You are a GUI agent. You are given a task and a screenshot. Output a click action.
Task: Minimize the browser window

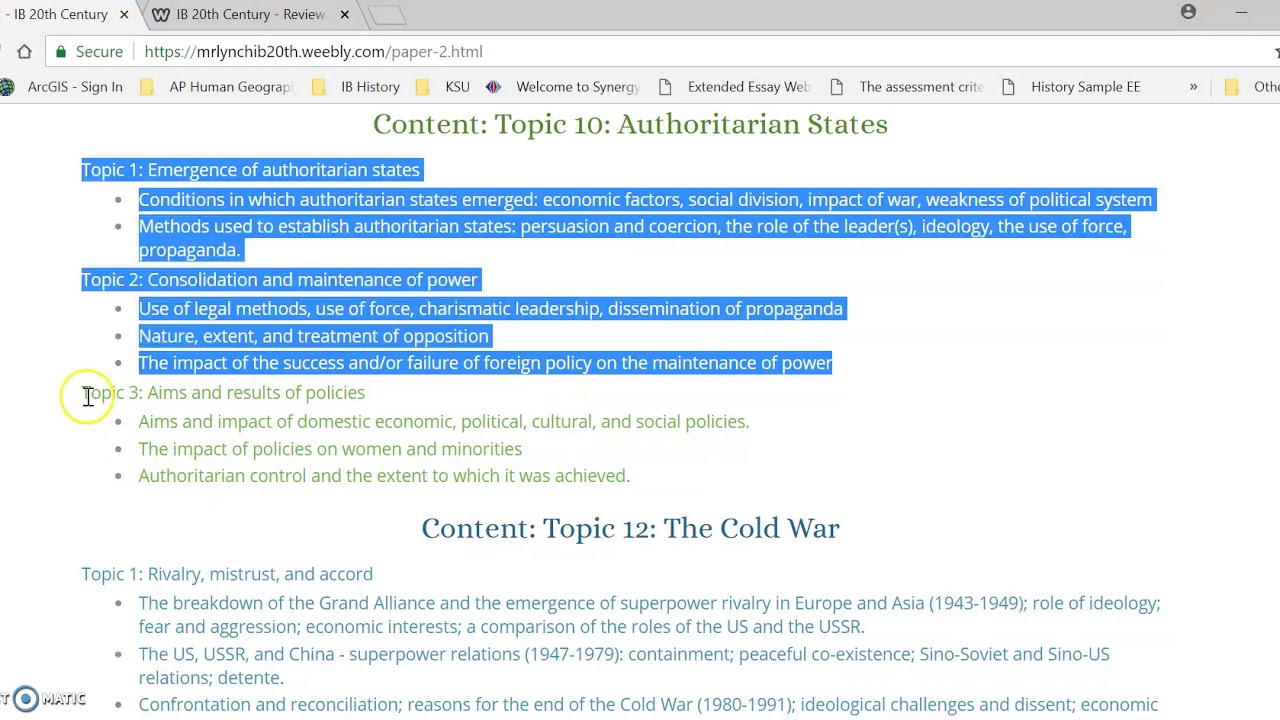point(1241,12)
